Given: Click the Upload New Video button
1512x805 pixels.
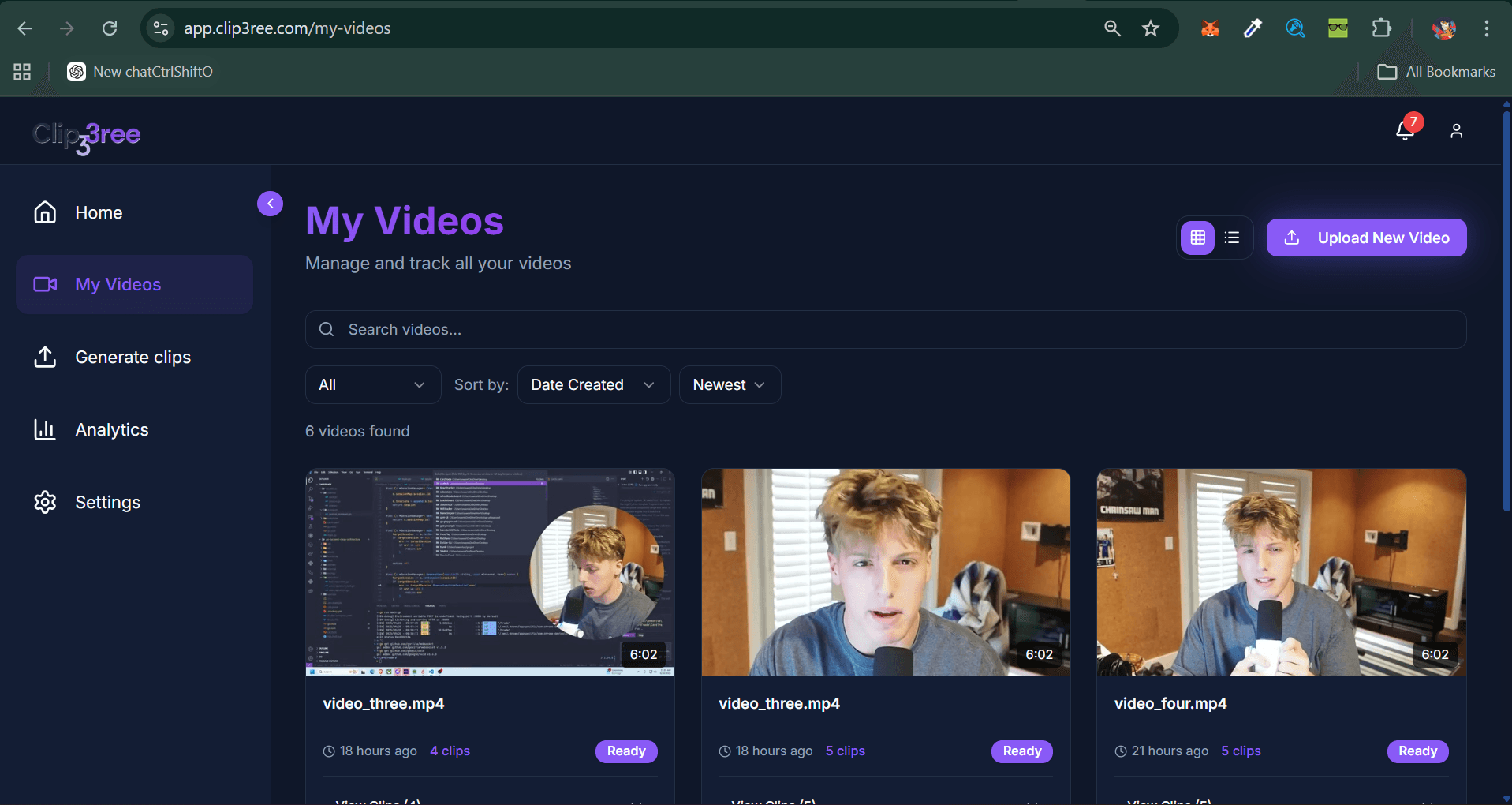Looking at the screenshot, I should pyautogui.click(x=1365, y=237).
